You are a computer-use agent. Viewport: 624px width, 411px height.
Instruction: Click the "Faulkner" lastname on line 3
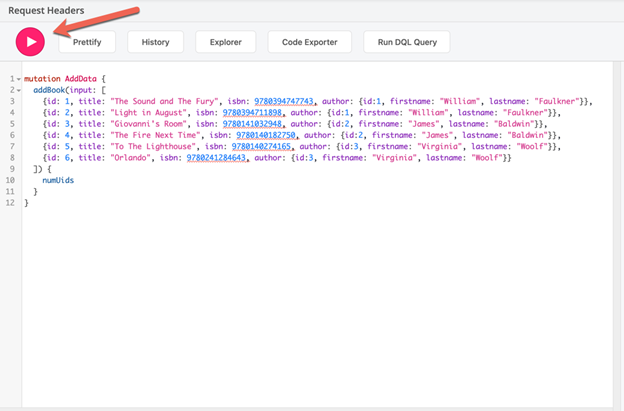(557, 101)
